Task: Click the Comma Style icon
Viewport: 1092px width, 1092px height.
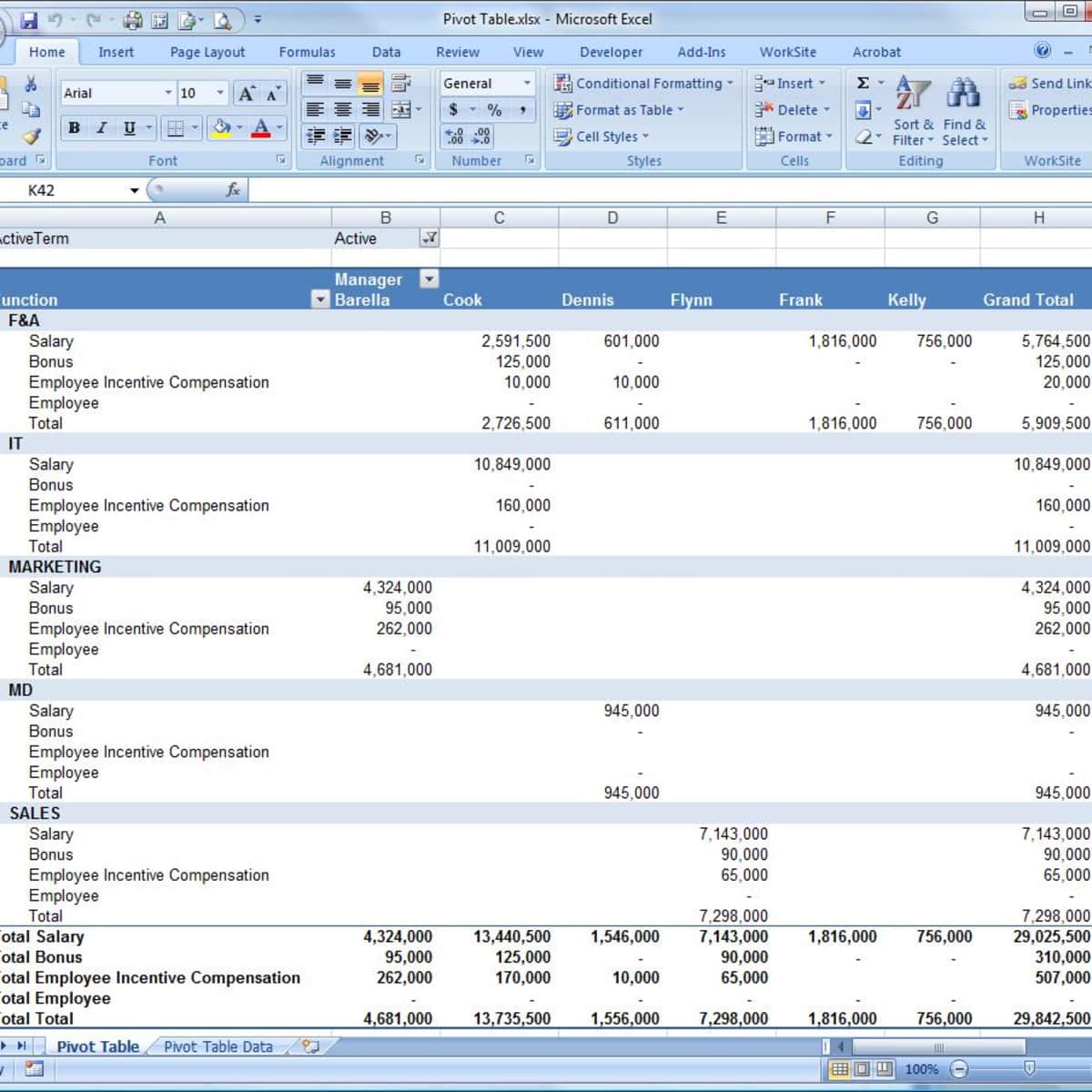Action: click(521, 109)
